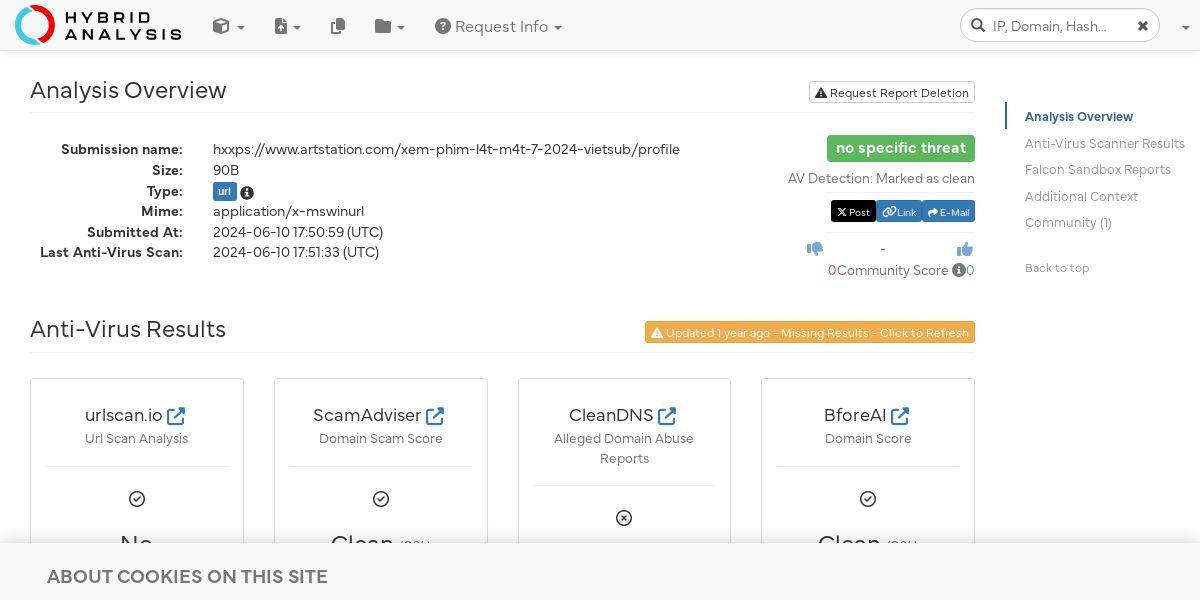Click the application/x-mswinurl mime value
Screen dimensions: 1200x600
tap(288, 211)
